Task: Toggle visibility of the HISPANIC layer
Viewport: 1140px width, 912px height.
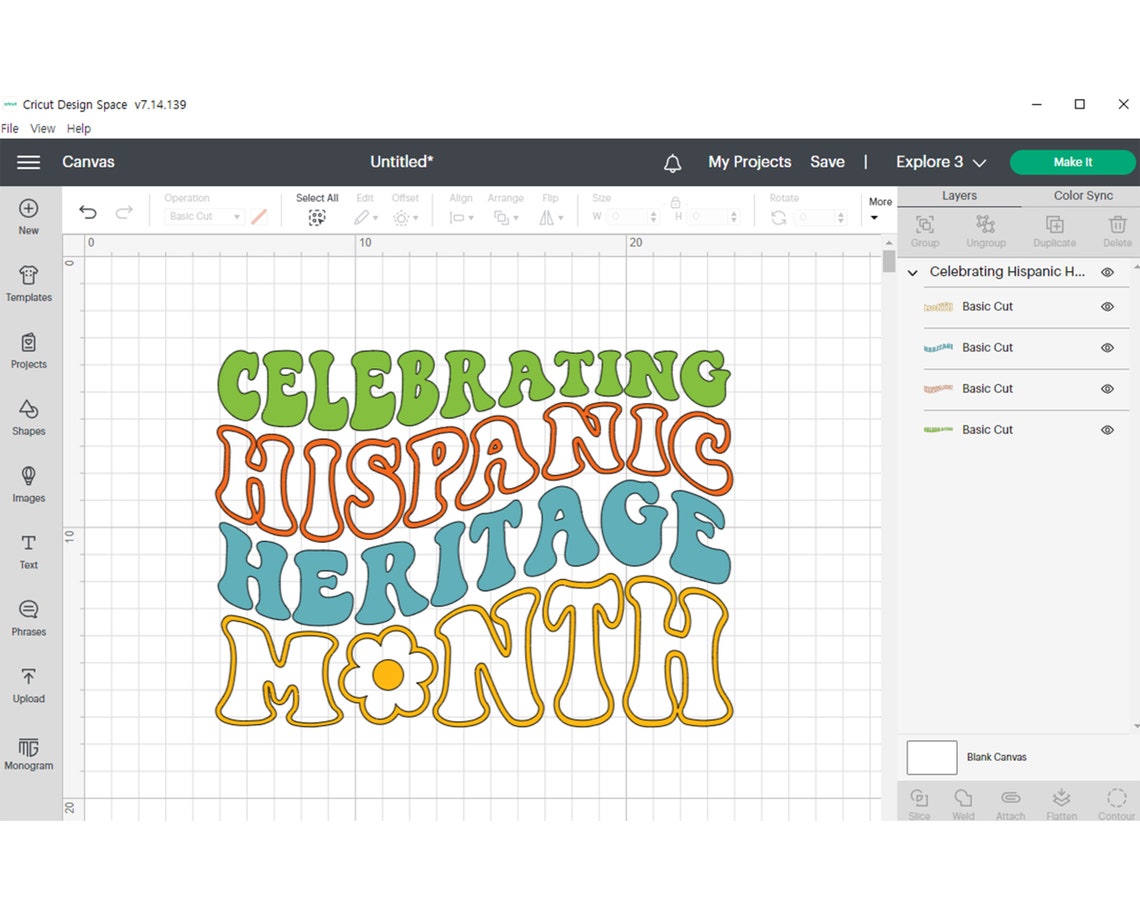Action: point(1107,389)
